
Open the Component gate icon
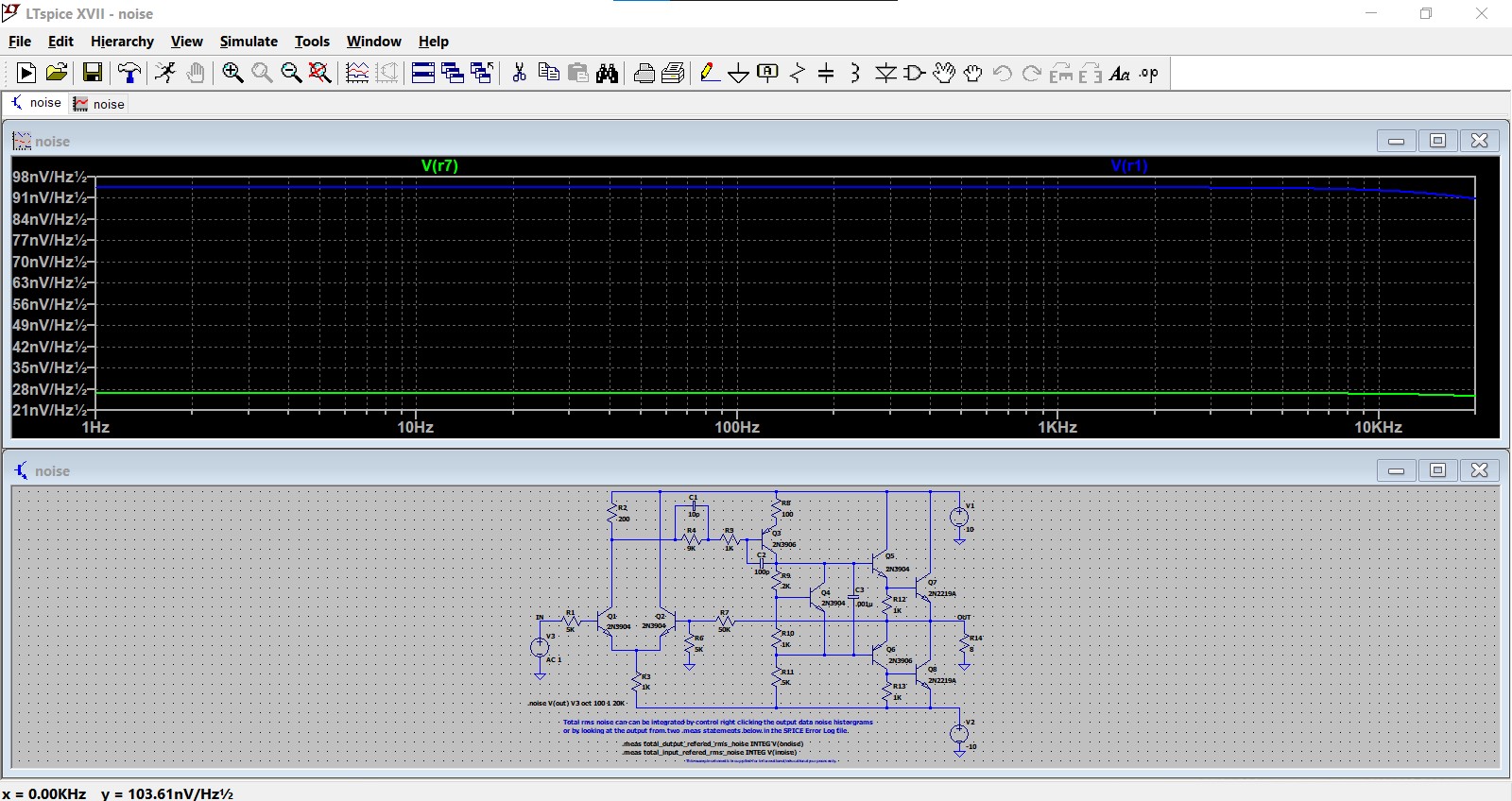pos(915,73)
